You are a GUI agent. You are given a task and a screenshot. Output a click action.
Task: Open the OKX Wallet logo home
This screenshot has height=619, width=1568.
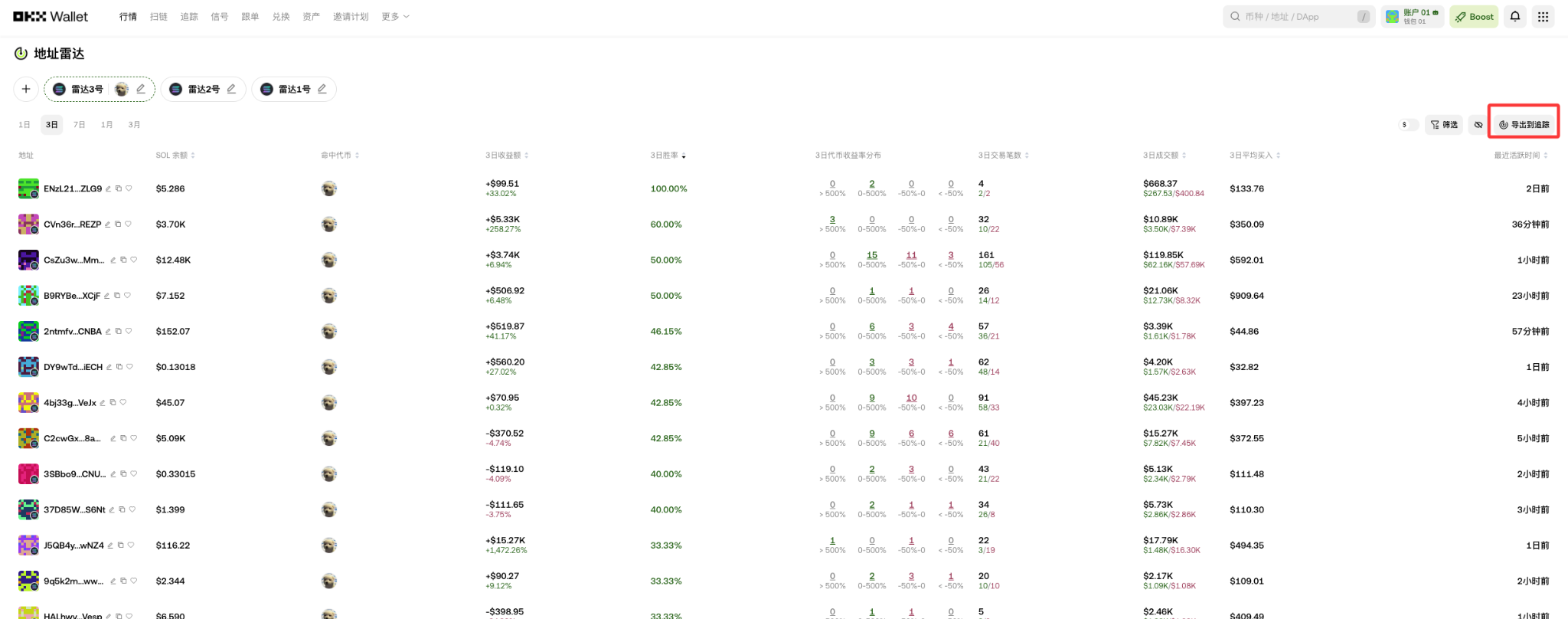coord(51,16)
